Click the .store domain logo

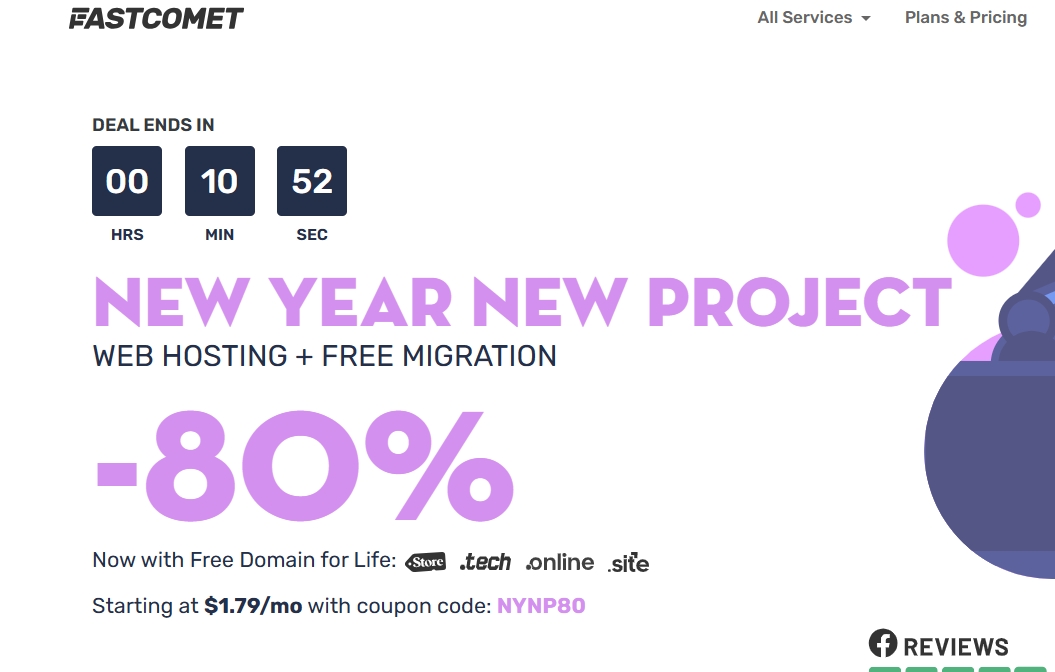tap(425, 562)
